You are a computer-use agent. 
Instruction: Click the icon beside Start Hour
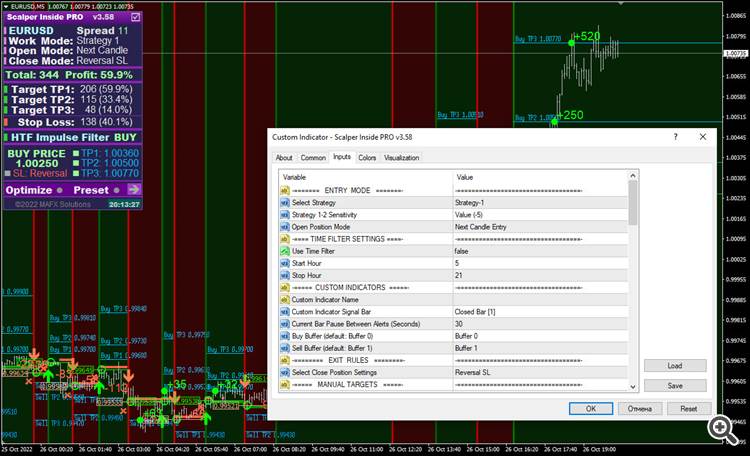pyautogui.click(x=285, y=263)
